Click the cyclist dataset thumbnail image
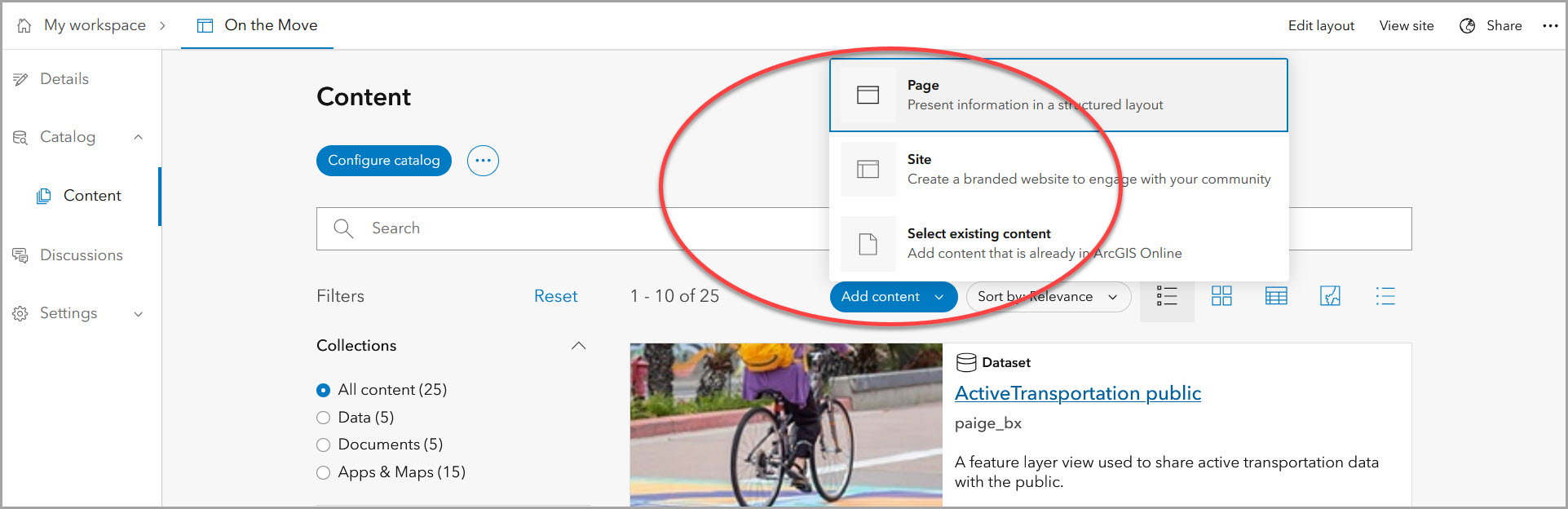Screen dimensions: 1568x509 (x=785, y=424)
